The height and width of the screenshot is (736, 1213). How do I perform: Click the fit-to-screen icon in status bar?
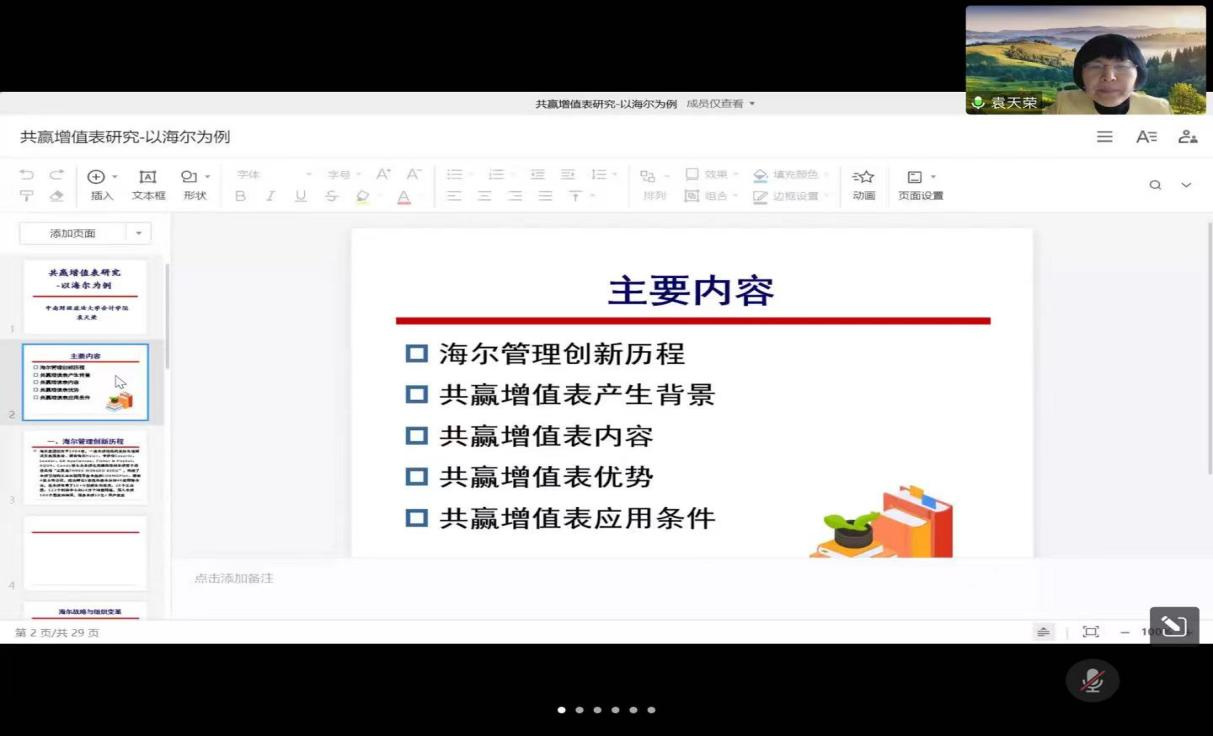[x=1090, y=632]
